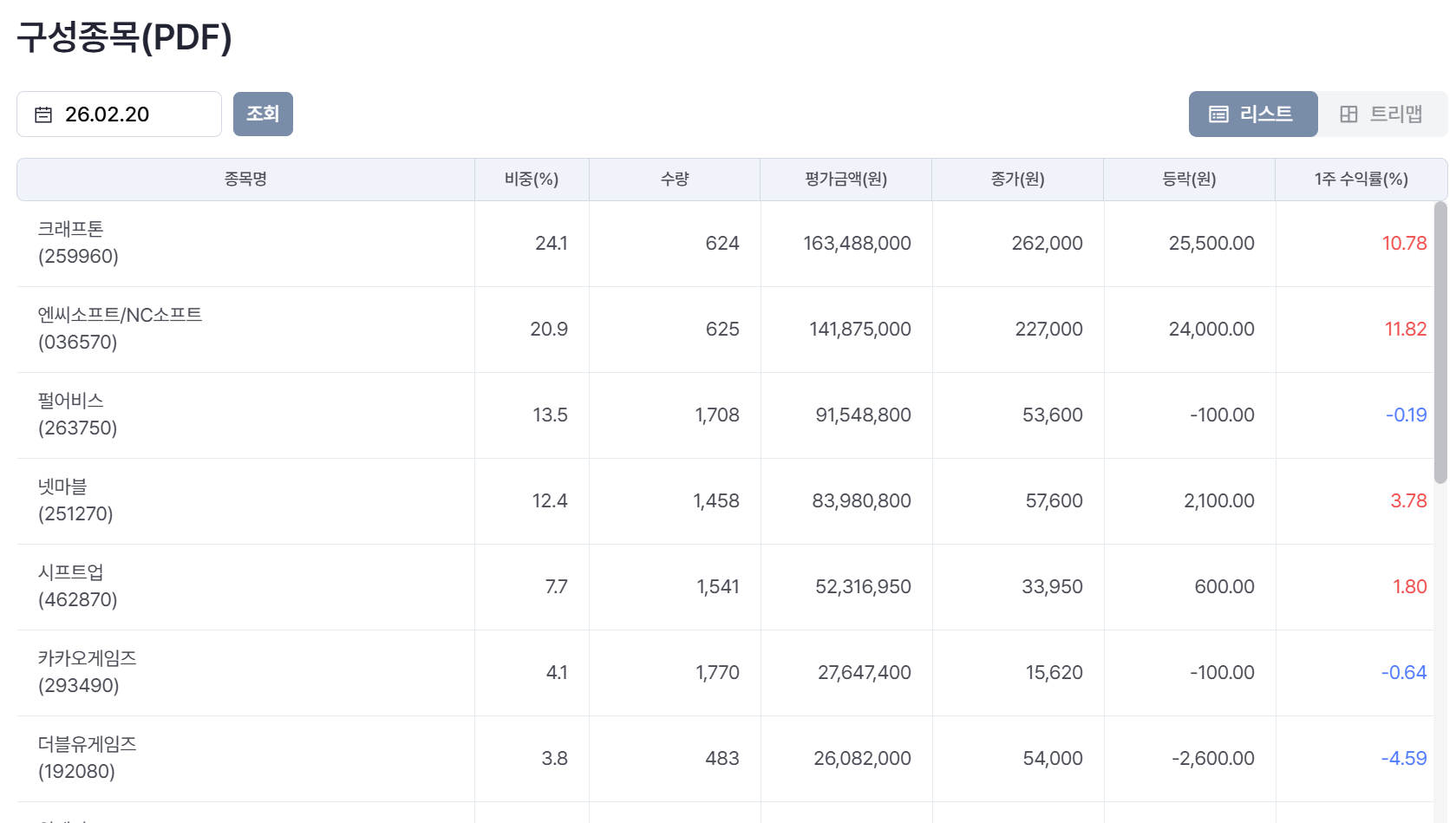Image resolution: width=1456 pixels, height=823 pixels.
Task: Click the treemap grid icon
Action: click(1348, 114)
